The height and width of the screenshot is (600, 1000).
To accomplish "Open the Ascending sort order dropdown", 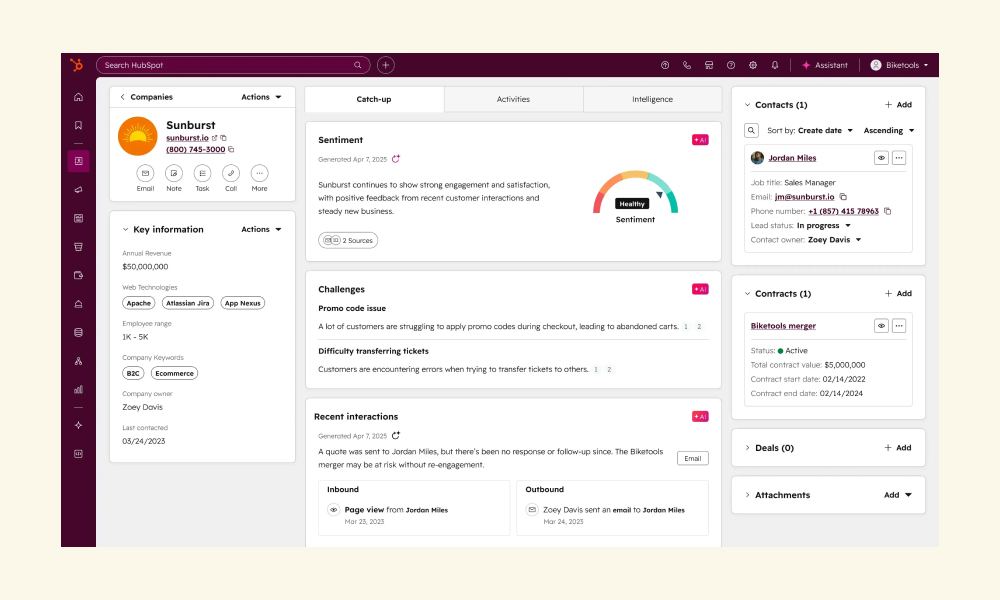I will (889, 130).
